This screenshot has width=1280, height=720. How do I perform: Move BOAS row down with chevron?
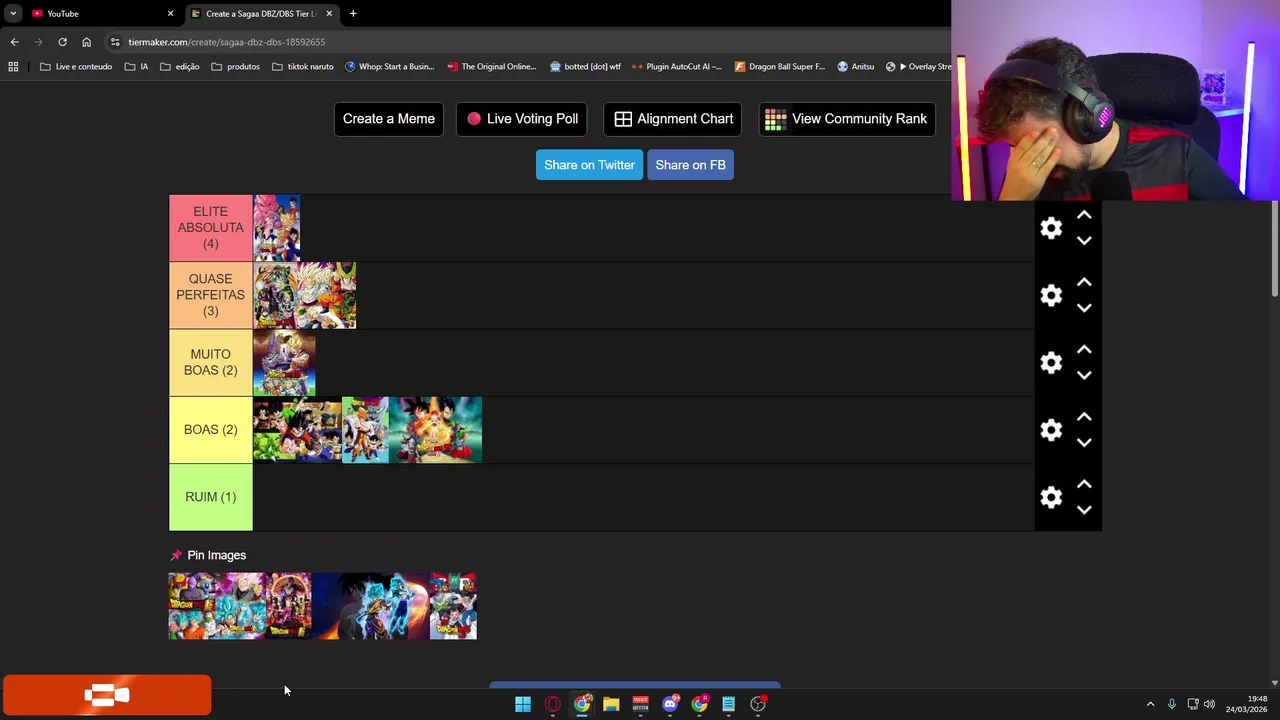(x=1084, y=442)
